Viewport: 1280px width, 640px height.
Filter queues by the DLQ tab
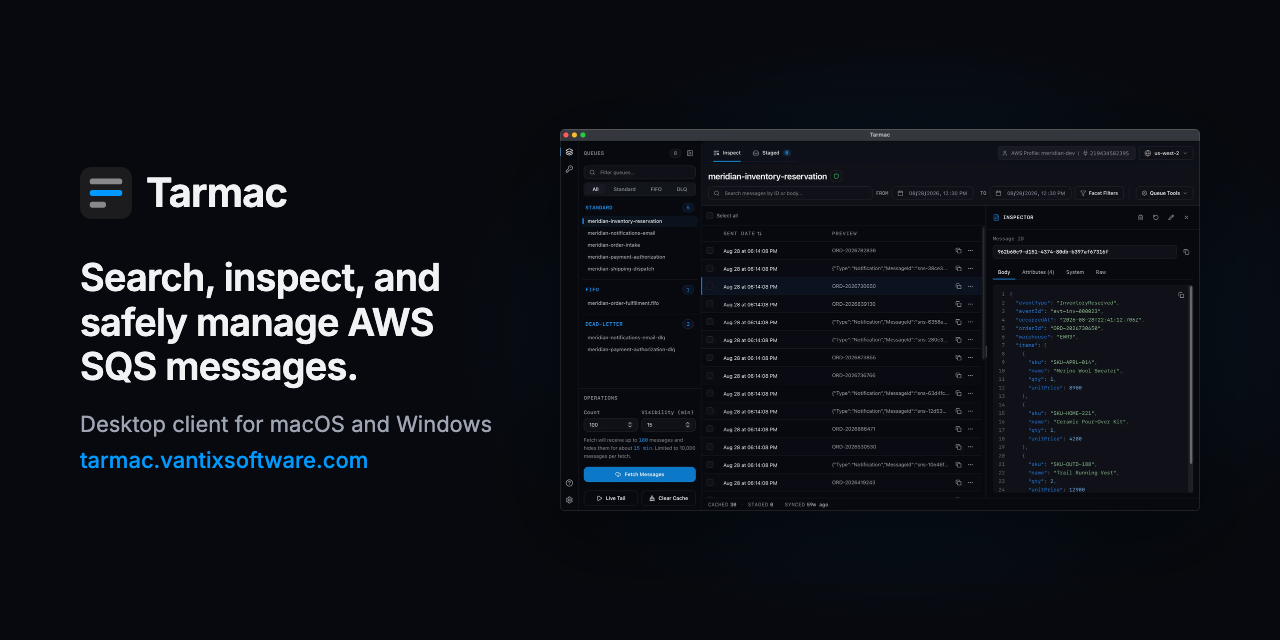(682, 189)
